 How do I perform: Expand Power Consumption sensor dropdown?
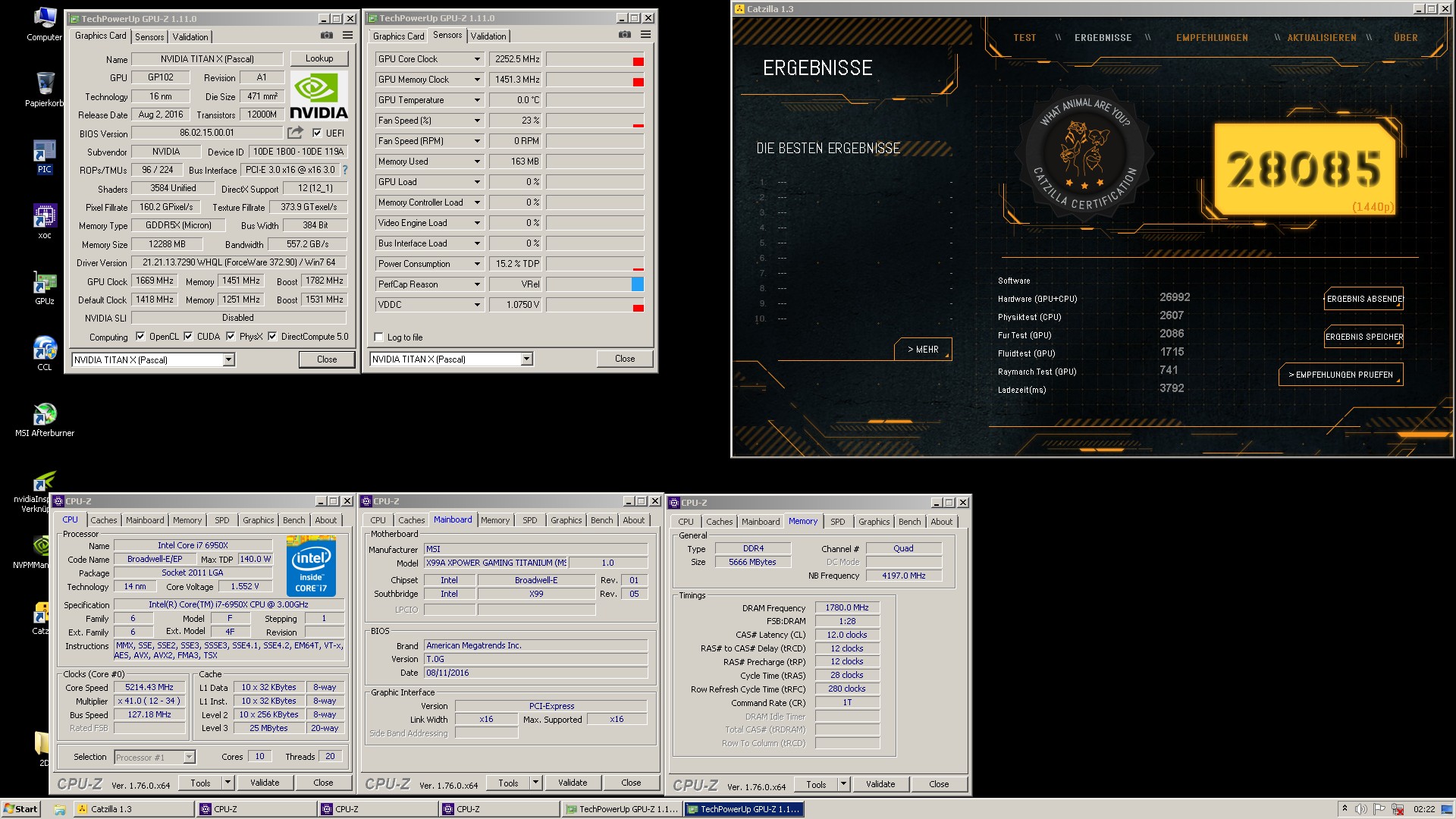pos(477,264)
